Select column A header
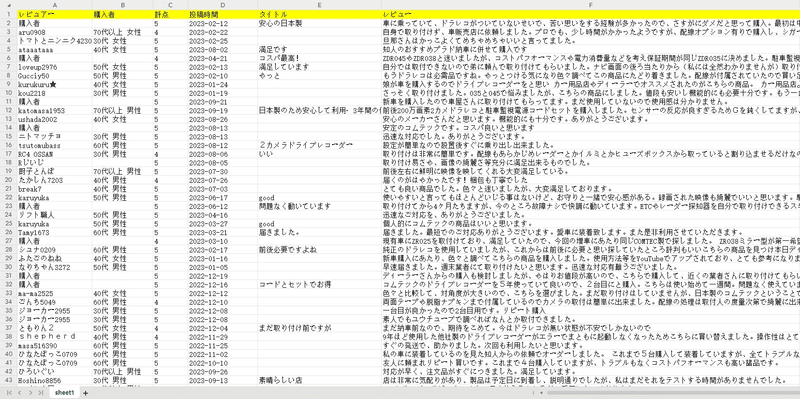The width and height of the screenshot is (800, 399). (x=54, y=5)
